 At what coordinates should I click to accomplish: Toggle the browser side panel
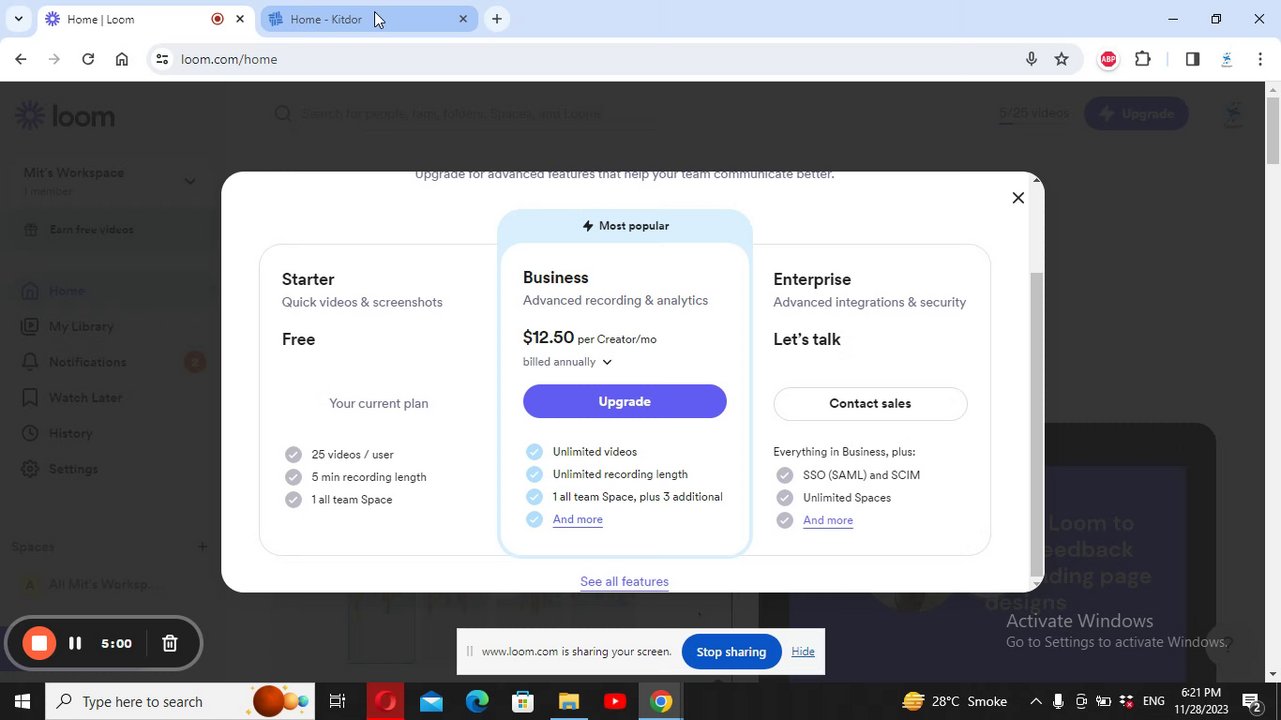pyautogui.click(x=1192, y=59)
